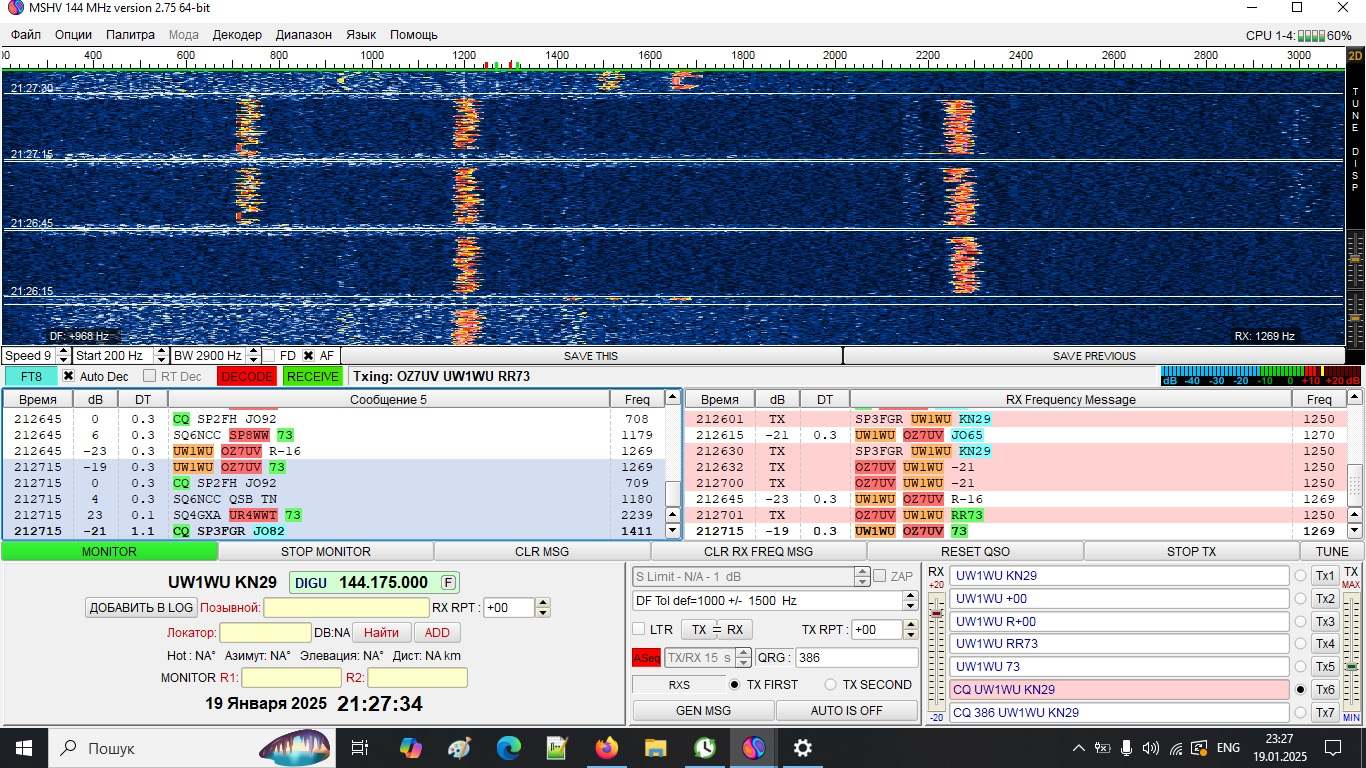Click the TX RPT +00 spinner arrows

910,629
